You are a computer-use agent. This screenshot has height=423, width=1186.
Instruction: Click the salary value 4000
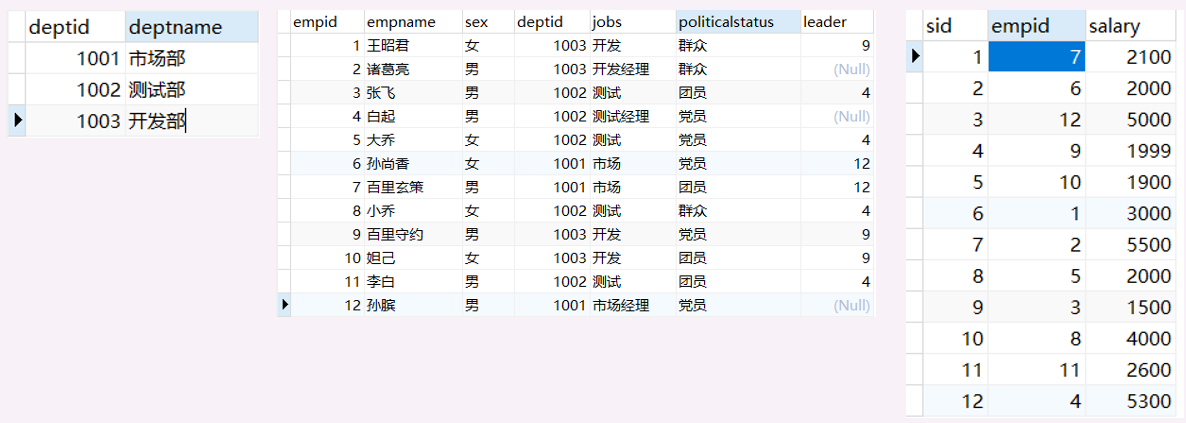coord(1131,338)
